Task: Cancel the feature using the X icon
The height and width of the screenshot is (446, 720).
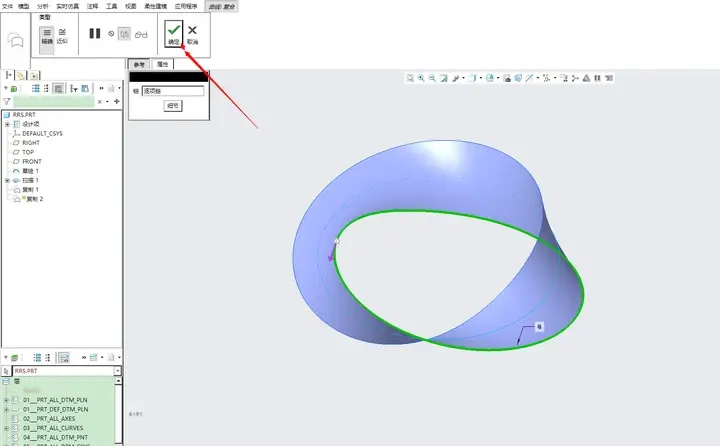Action: [x=192, y=34]
